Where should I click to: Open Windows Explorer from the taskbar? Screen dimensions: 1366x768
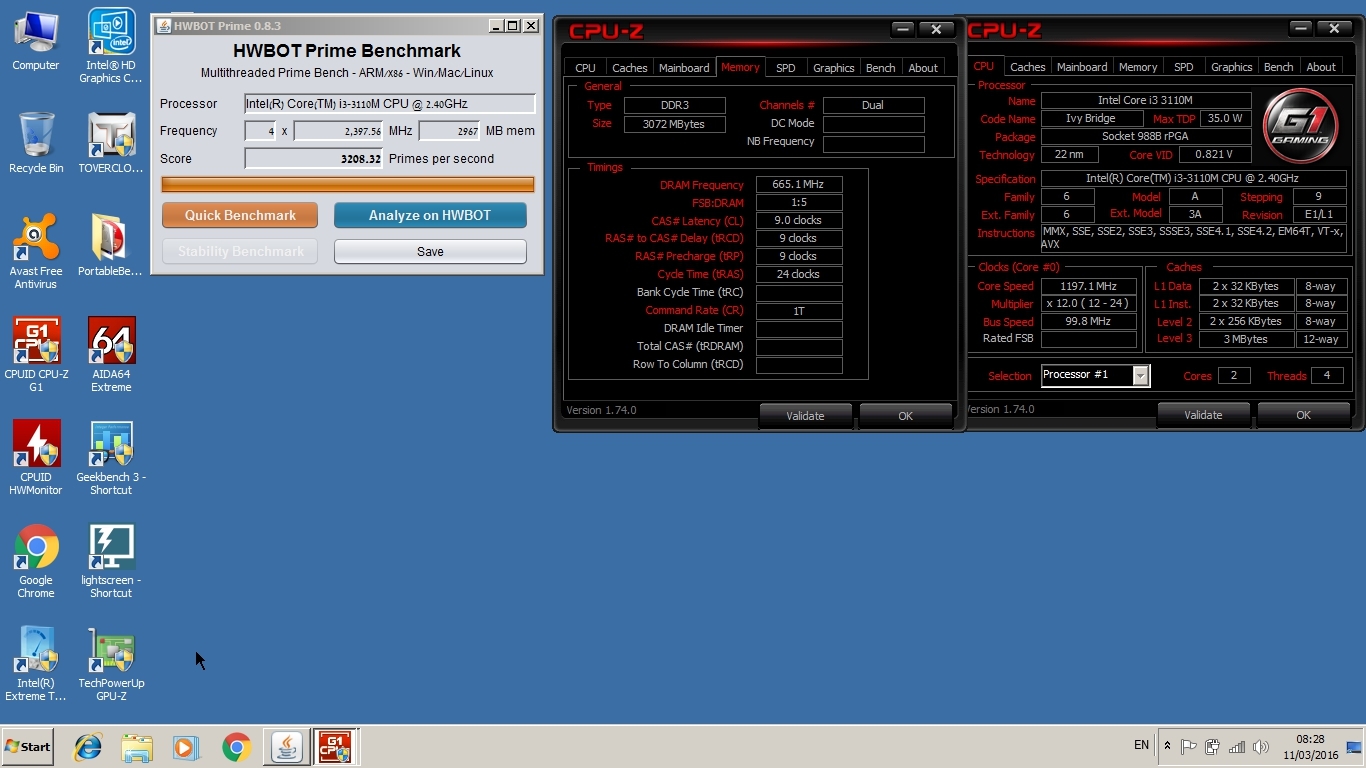point(137,747)
